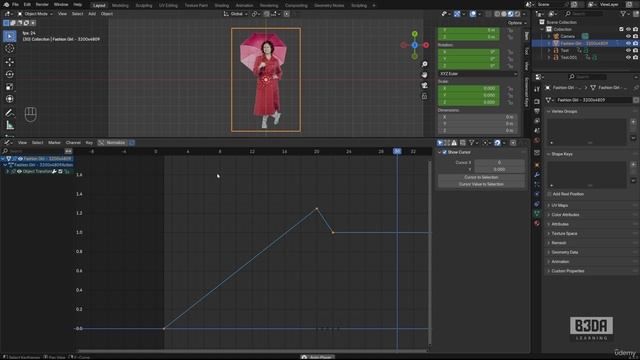Click graph editor horizontal scrollbar
The height and width of the screenshot is (360, 640).
point(252,351)
